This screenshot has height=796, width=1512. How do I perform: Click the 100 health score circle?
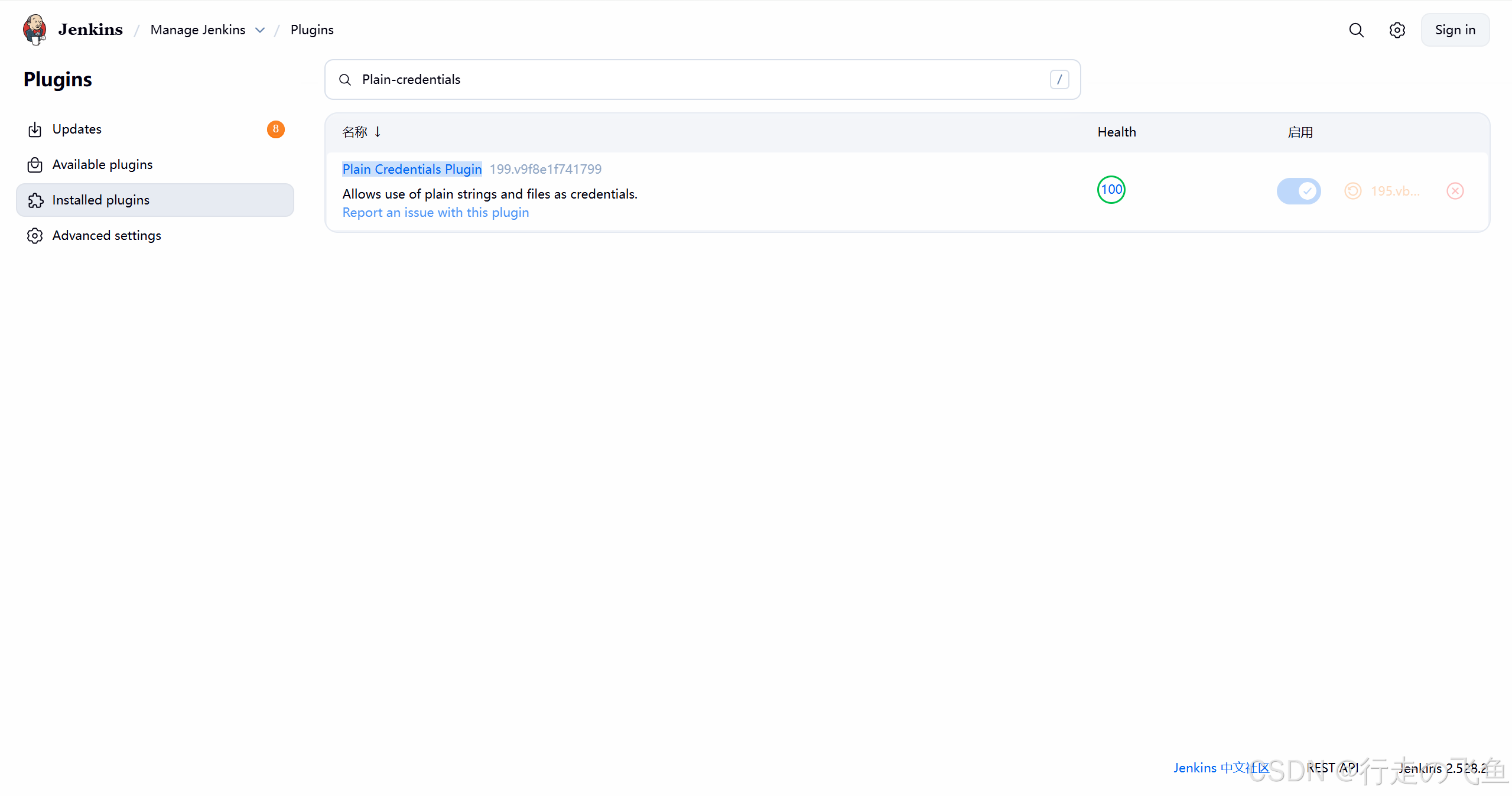pos(1111,190)
